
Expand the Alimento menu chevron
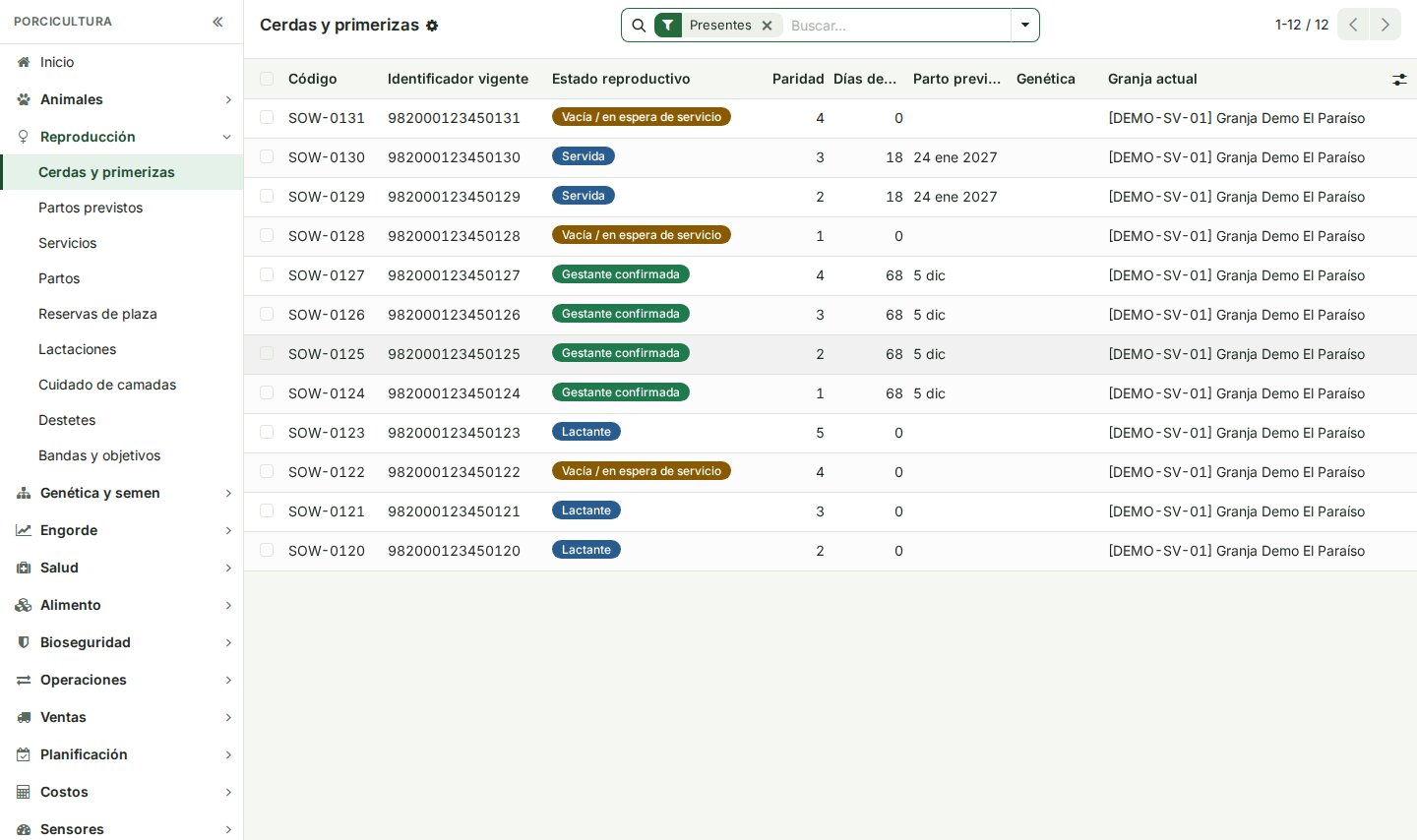228,605
